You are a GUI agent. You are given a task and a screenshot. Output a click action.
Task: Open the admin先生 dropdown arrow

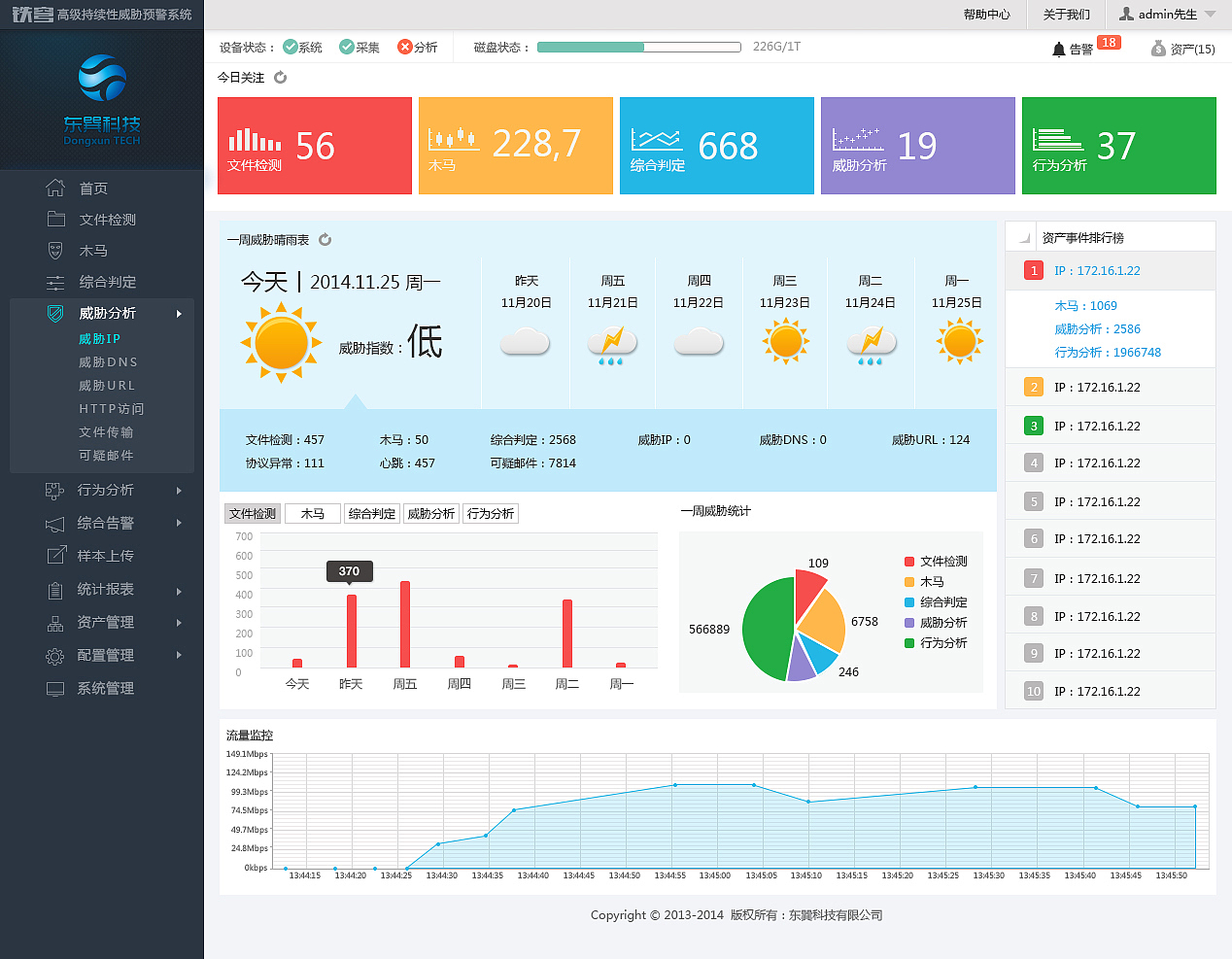(x=1210, y=15)
